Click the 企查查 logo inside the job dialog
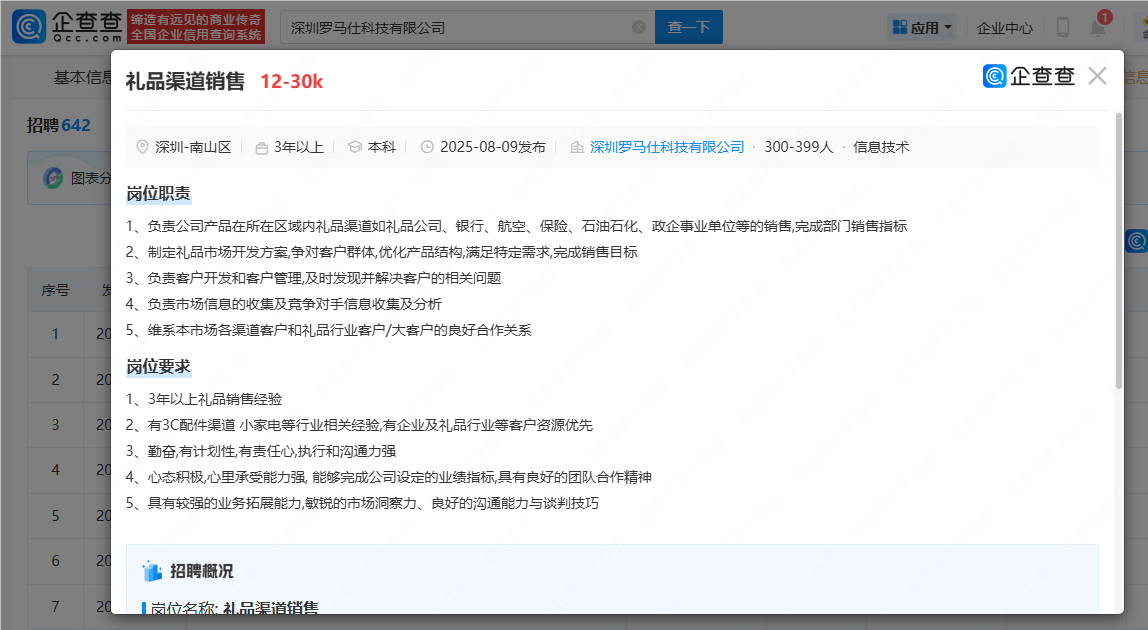Image resolution: width=1148 pixels, height=630 pixels. 1028,75
